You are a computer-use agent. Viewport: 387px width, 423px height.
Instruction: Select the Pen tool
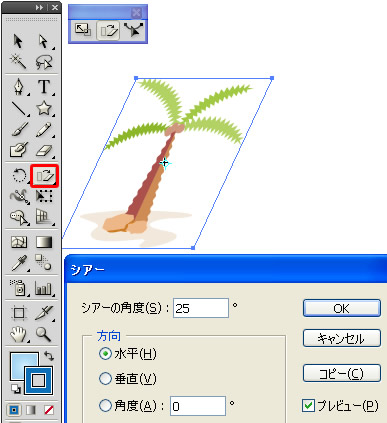19,87
